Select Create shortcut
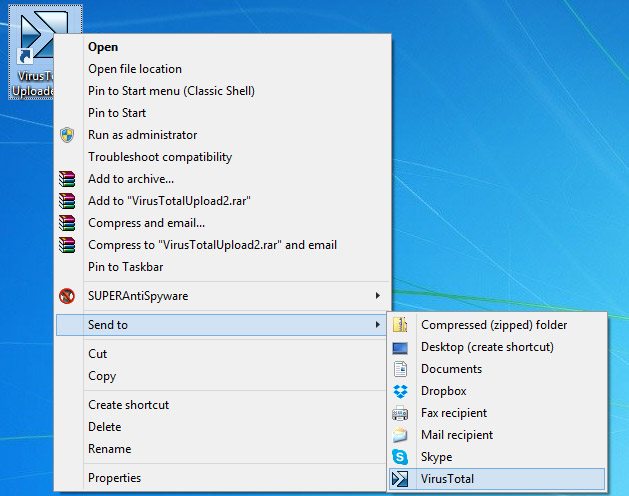Image resolution: width=629 pixels, height=496 pixels. 222,405
